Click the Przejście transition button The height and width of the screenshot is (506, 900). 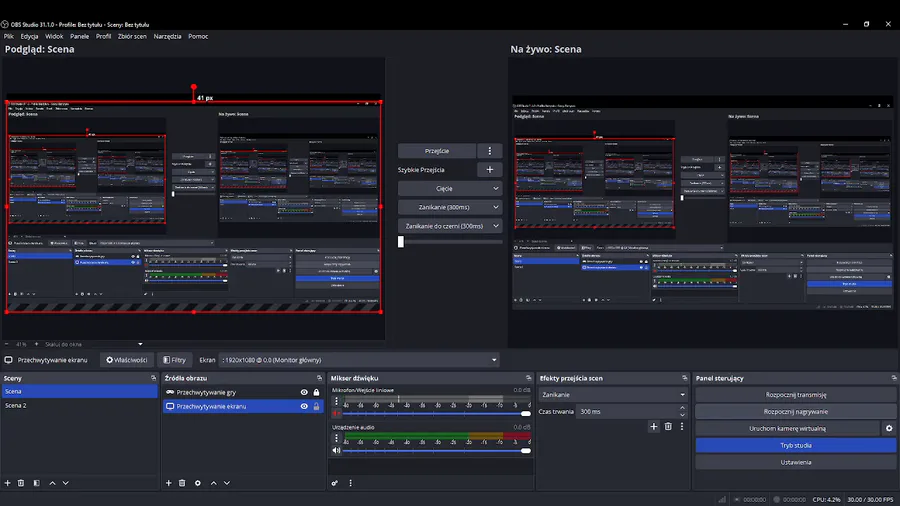click(x=437, y=151)
